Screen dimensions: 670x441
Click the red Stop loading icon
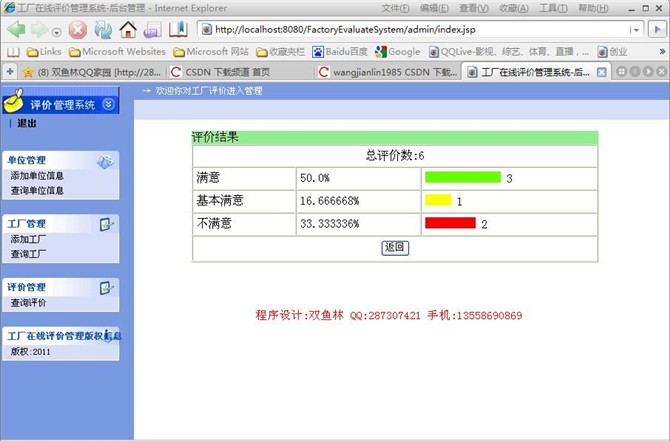tap(78, 30)
